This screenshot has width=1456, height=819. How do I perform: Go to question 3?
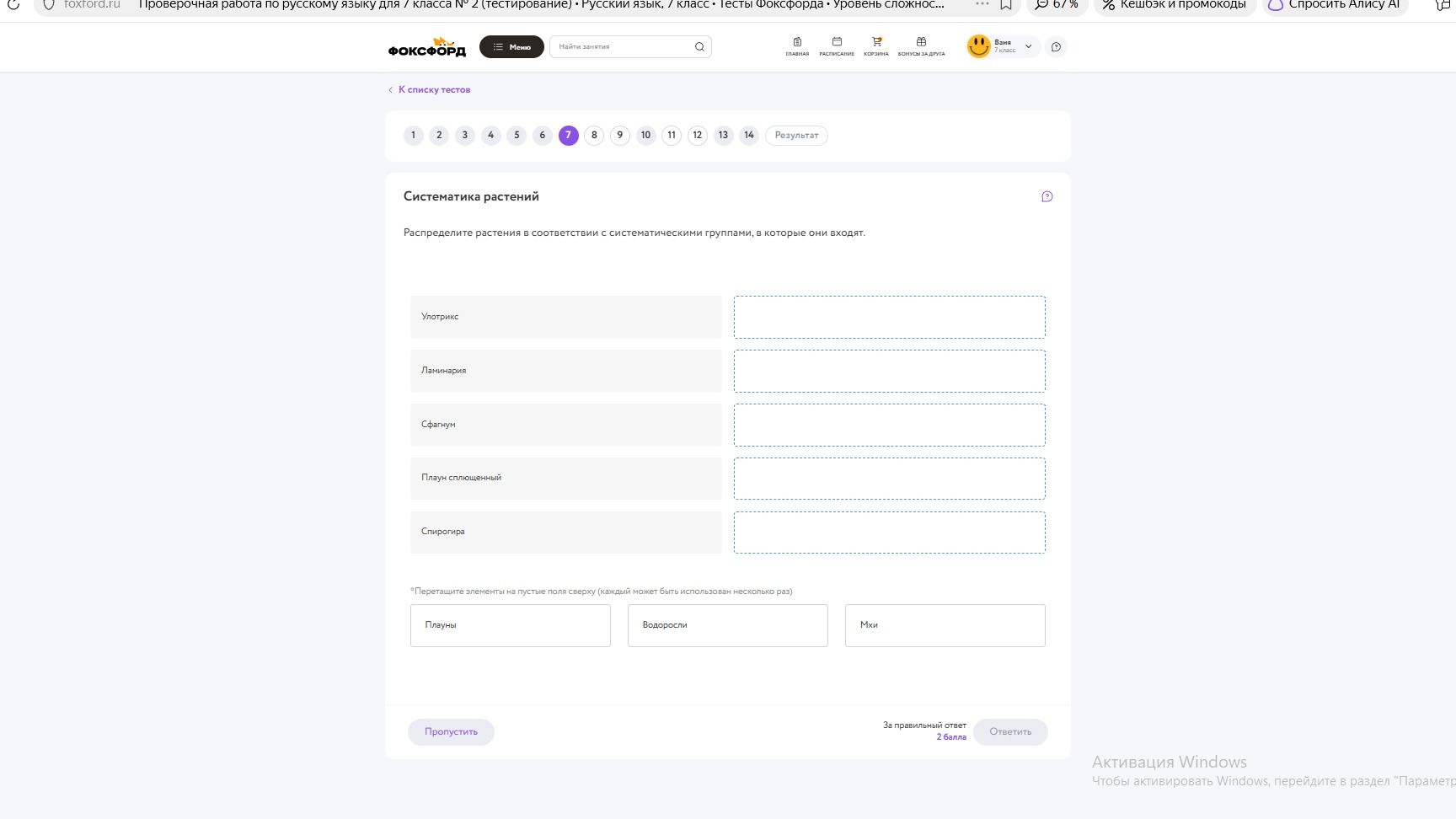click(x=464, y=136)
